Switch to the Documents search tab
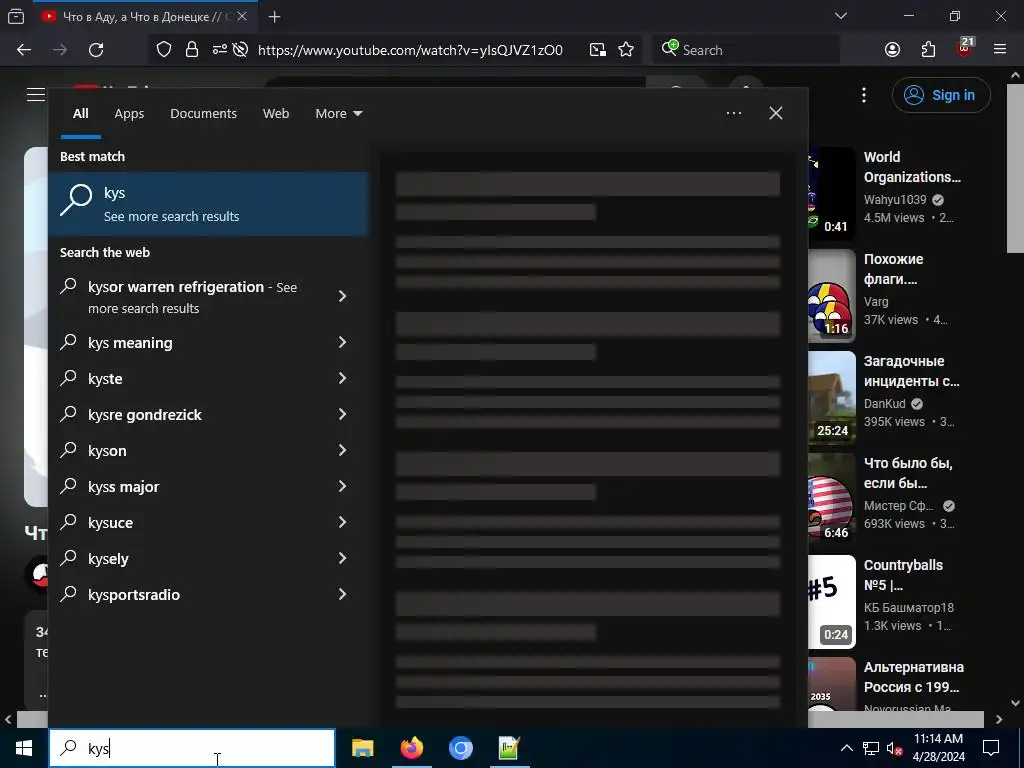Viewport: 1024px width, 768px height. click(x=203, y=114)
